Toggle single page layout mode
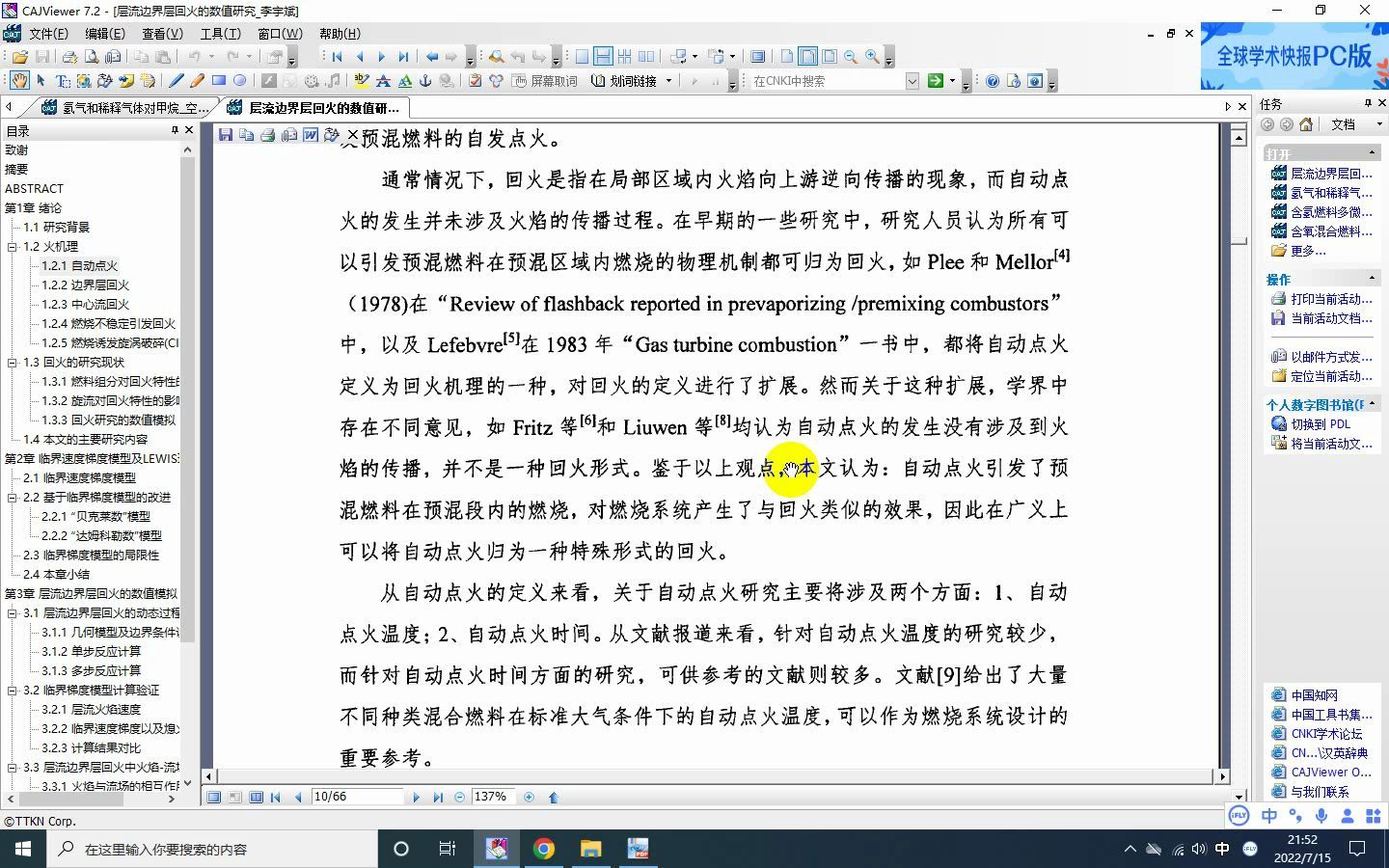The width and height of the screenshot is (1389, 868). [x=582, y=57]
